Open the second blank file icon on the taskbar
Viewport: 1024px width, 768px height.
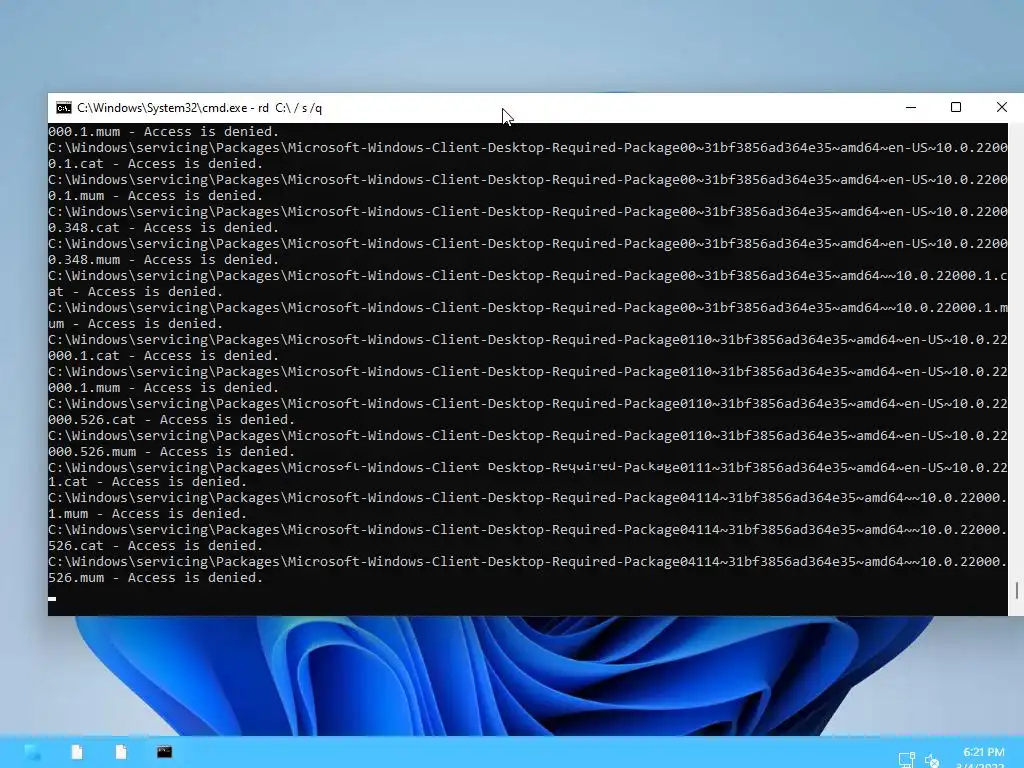(x=121, y=752)
